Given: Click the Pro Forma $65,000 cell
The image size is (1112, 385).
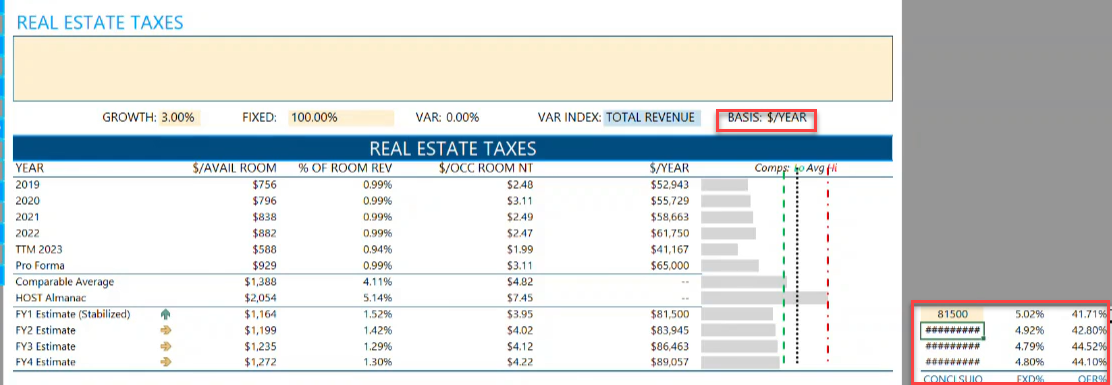Looking at the screenshot, I should tap(670, 265).
